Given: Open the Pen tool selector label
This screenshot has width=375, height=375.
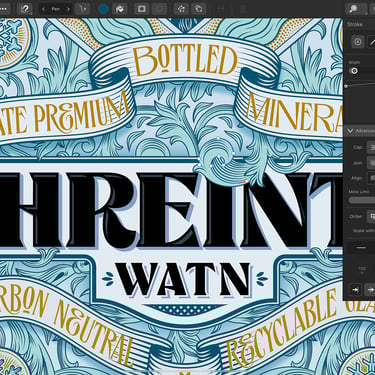Looking at the screenshot, I should pos(56,9).
